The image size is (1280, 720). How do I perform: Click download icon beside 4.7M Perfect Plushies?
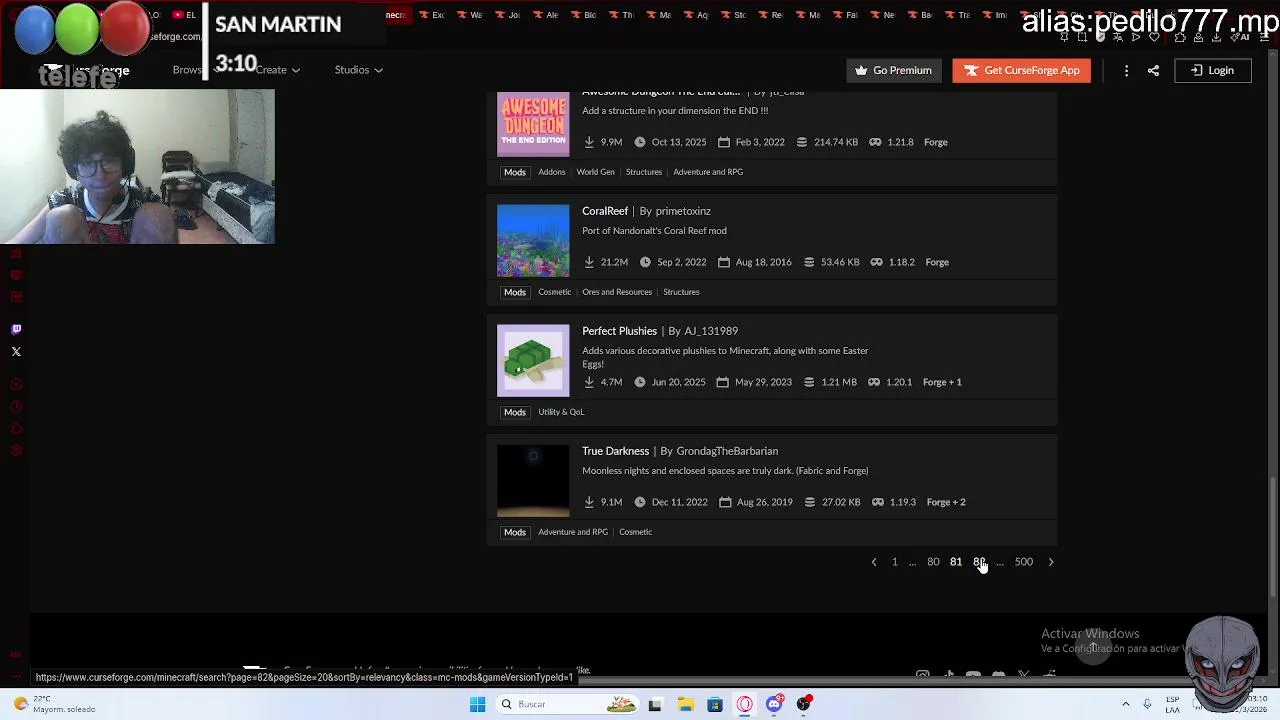(x=589, y=382)
